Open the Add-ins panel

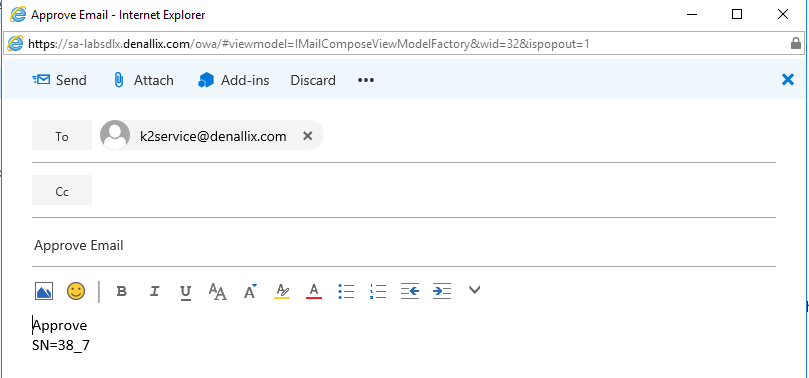(233, 80)
